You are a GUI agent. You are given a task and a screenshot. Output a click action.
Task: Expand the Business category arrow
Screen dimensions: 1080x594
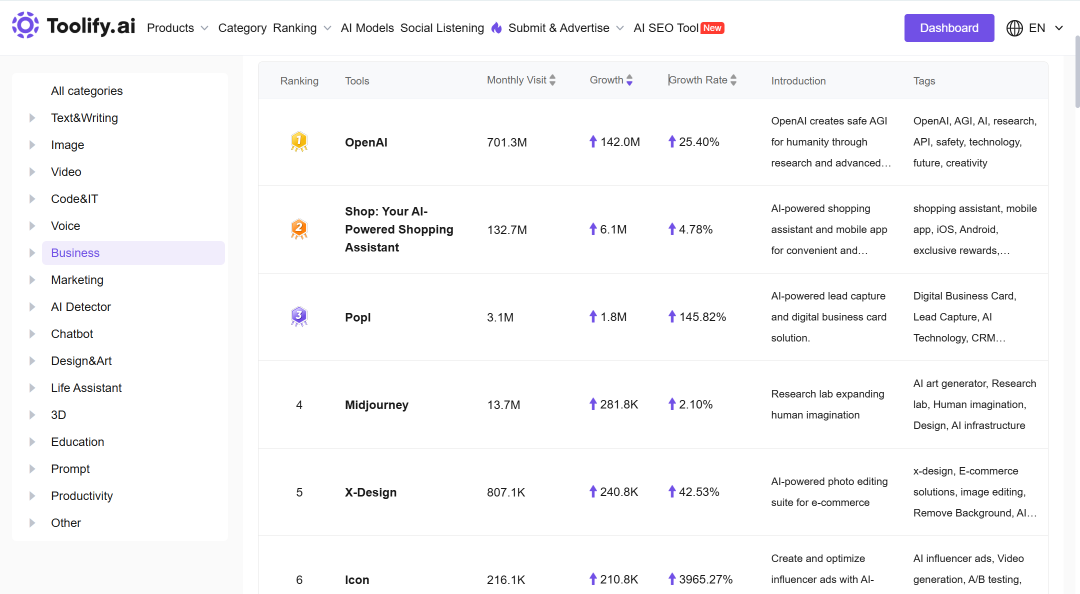pos(32,253)
